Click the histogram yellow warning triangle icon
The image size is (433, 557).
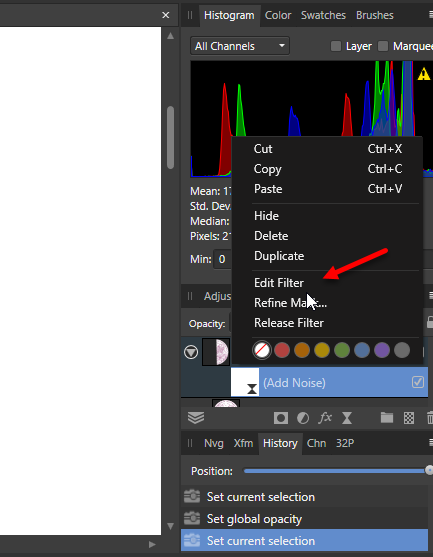pos(423,74)
